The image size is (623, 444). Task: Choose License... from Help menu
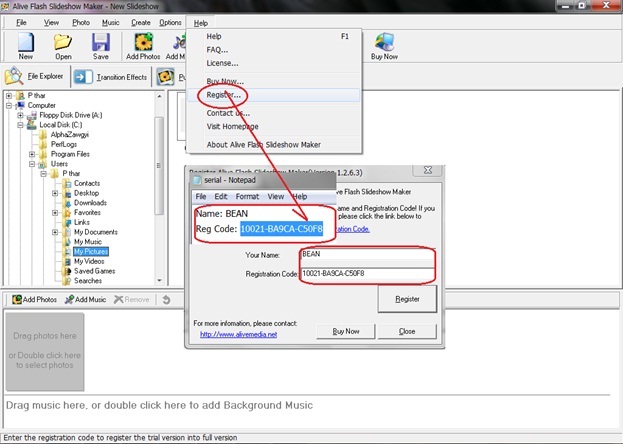pyautogui.click(x=273, y=63)
